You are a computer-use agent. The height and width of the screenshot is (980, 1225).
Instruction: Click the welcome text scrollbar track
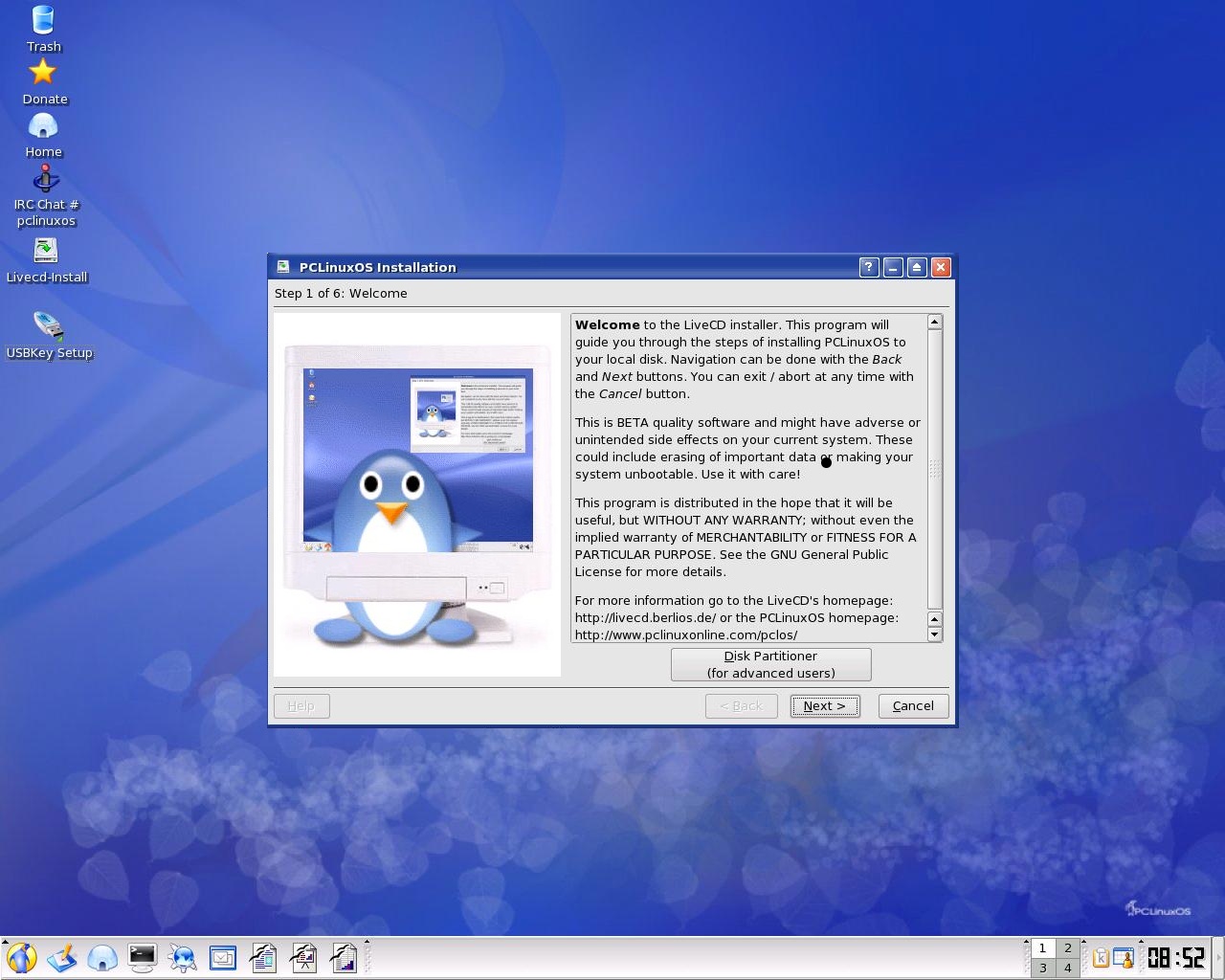(935, 469)
